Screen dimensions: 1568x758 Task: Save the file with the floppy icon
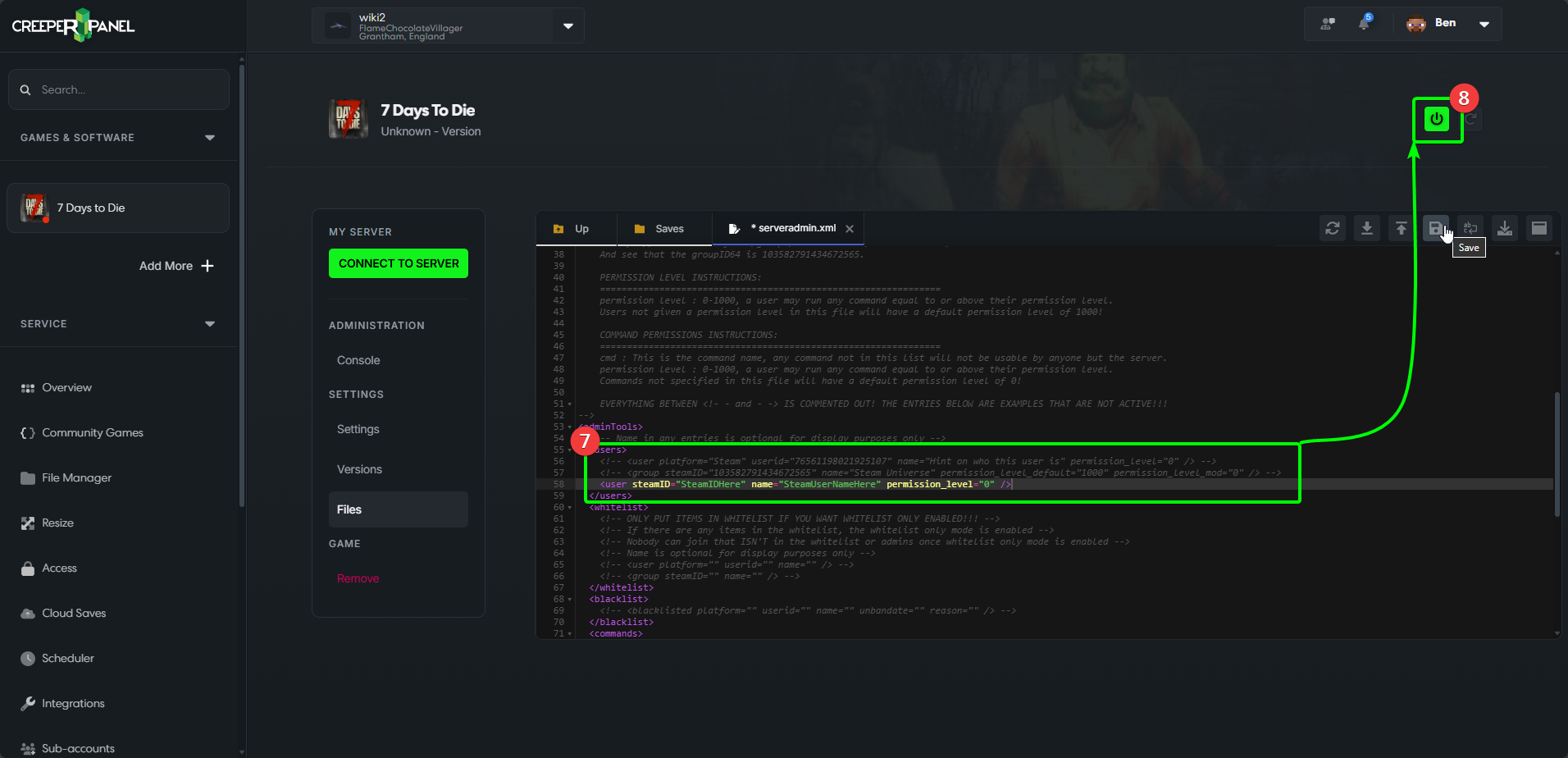click(x=1436, y=228)
